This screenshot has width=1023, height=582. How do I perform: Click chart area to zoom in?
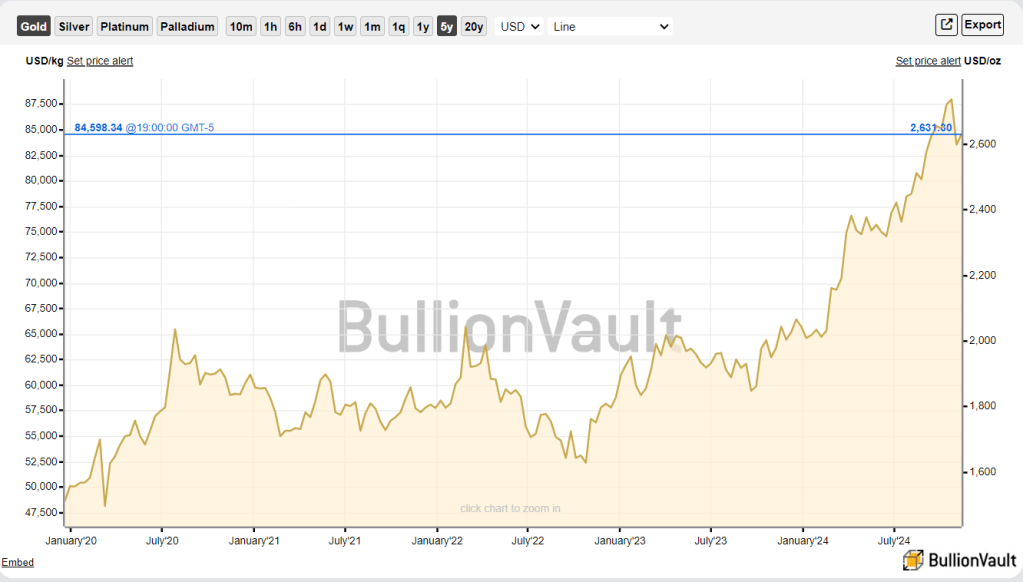click(510, 508)
